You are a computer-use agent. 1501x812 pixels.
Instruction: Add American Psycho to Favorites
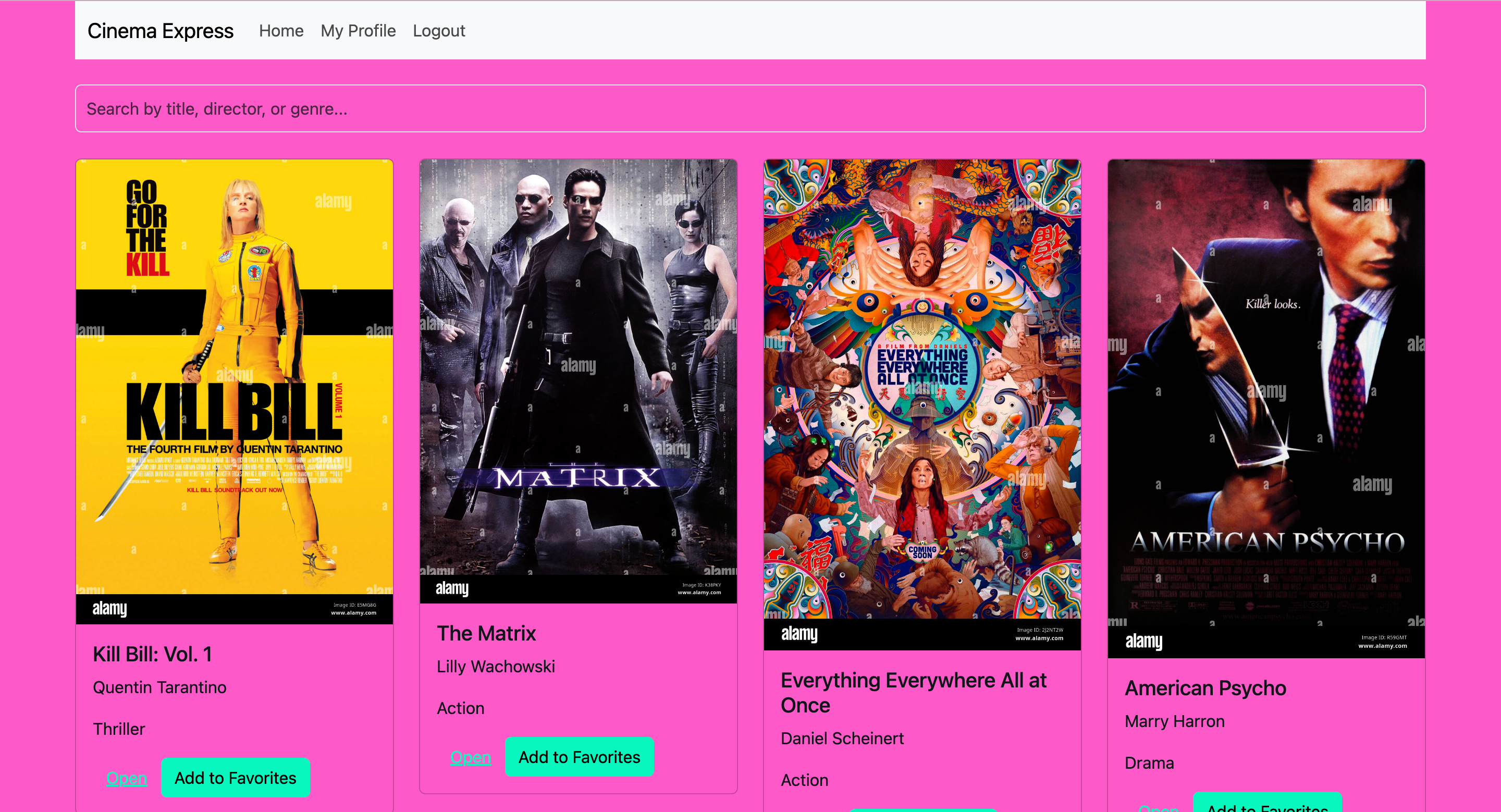1268,803
